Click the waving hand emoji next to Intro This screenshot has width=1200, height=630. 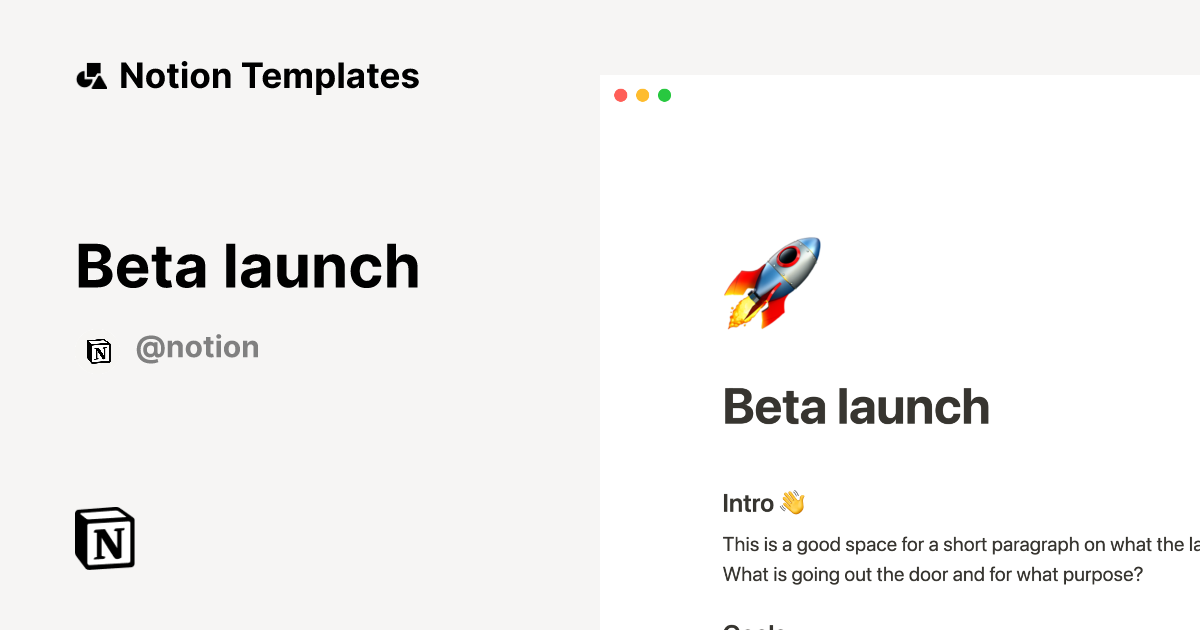(793, 501)
